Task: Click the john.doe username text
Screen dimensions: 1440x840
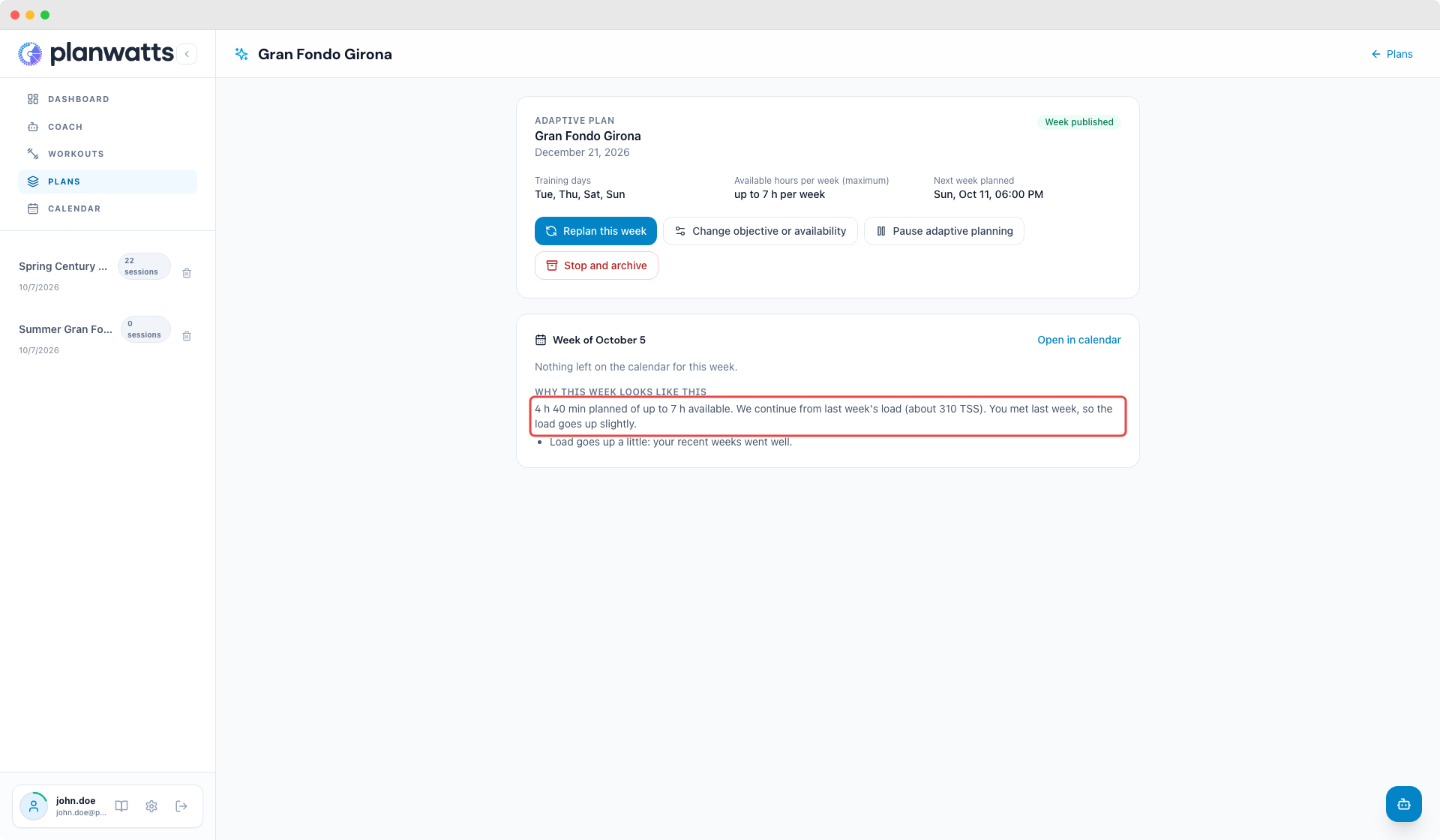Action: click(76, 800)
